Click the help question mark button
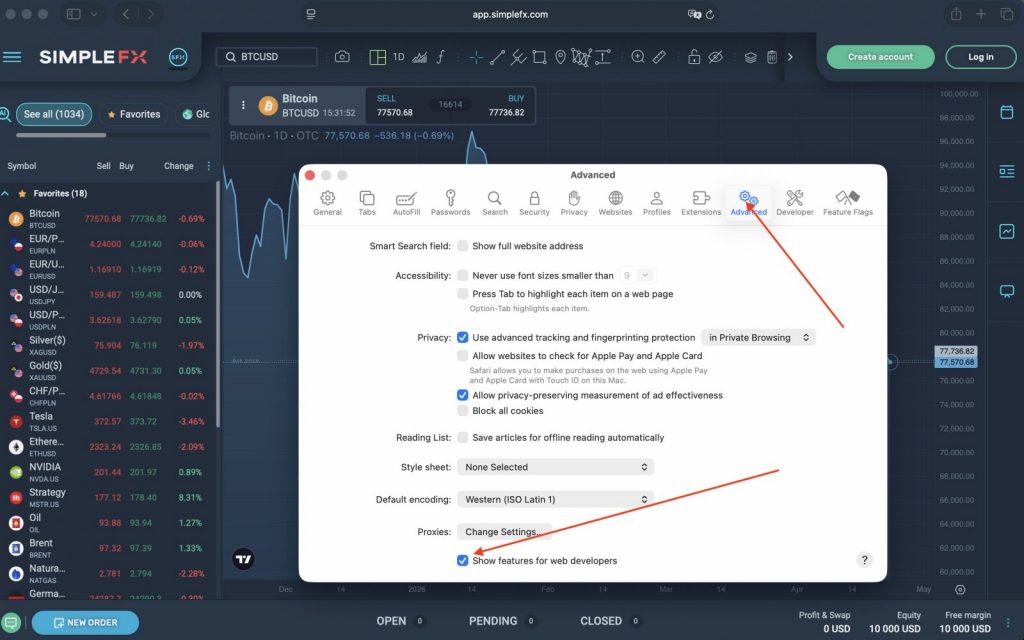The width and height of the screenshot is (1024, 640). pyautogui.click(x=865, y=560)
